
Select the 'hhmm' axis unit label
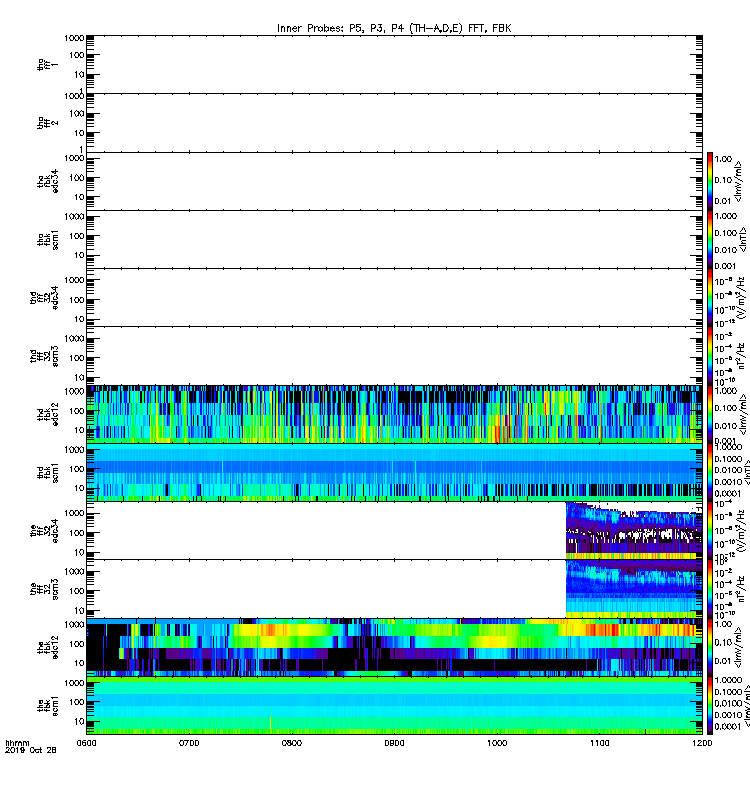[x=17, y=743]
